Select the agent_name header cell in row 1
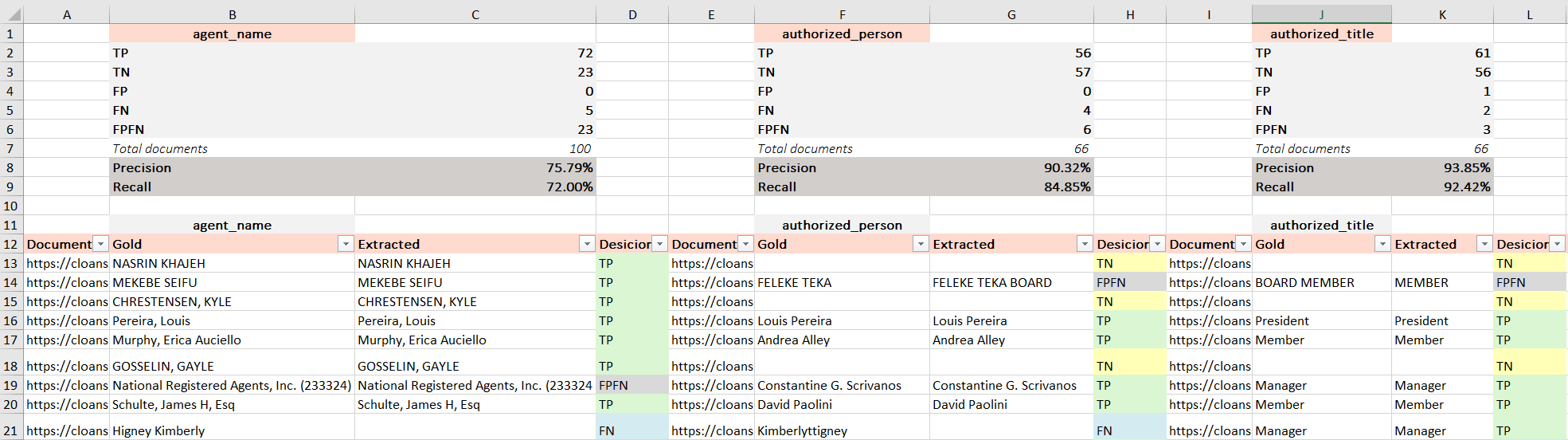The image size is (1568, 440). click(233, 33)
